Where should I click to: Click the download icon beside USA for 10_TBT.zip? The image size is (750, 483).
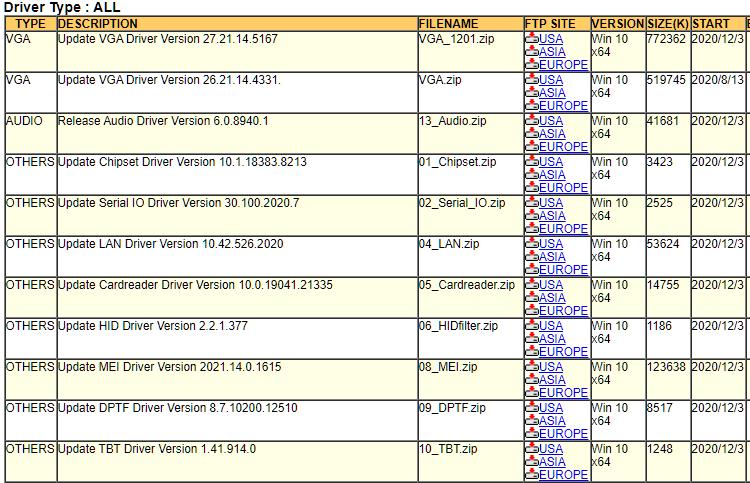pos(532,449)
